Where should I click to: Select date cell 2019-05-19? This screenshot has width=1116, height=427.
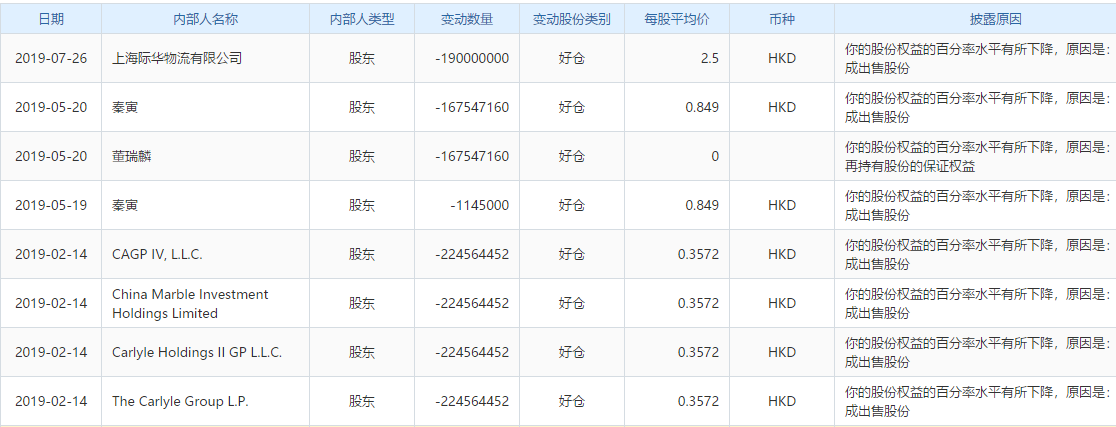tap(51, 205)
